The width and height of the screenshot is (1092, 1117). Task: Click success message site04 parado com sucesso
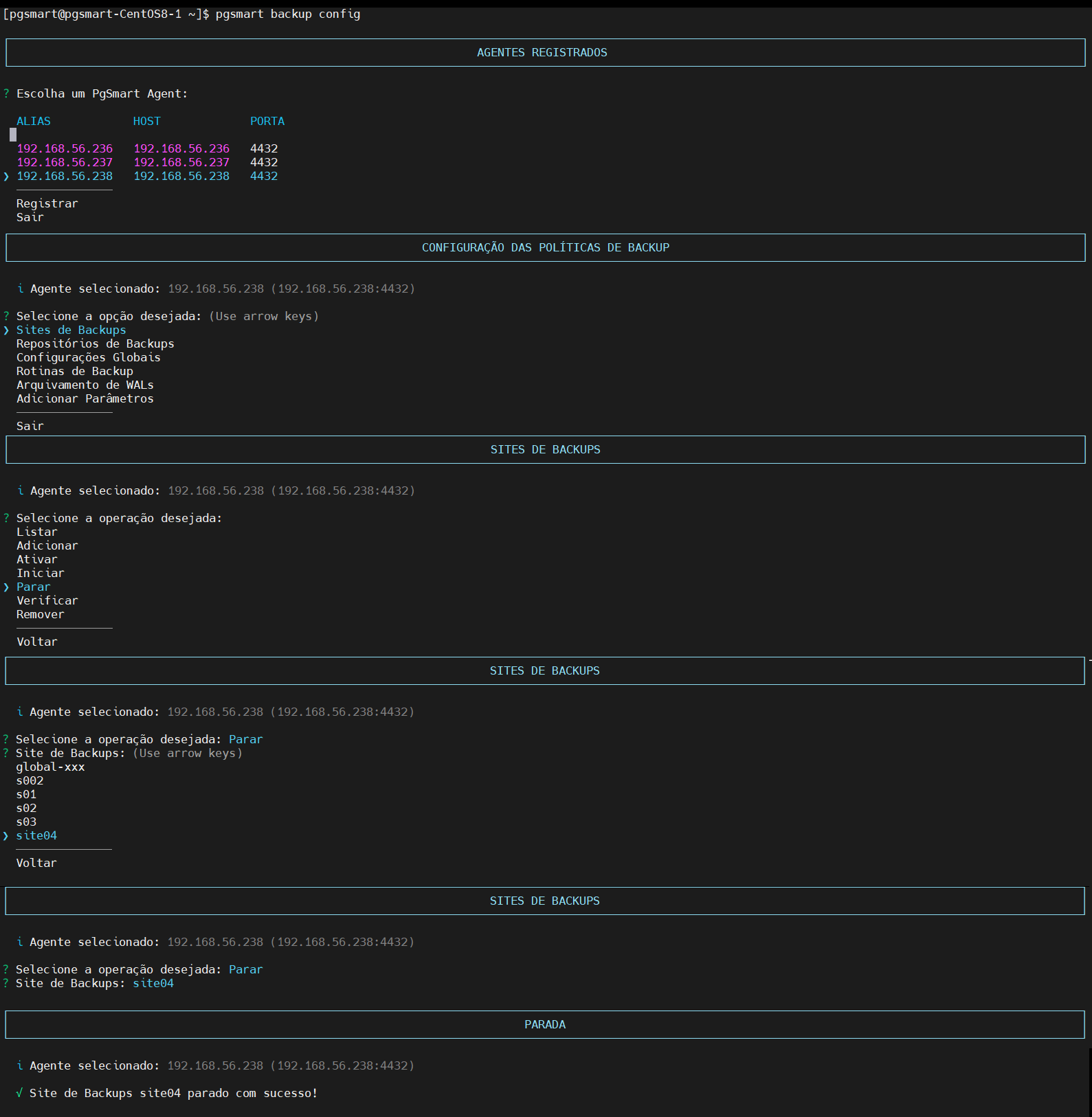coord(173,1093)
